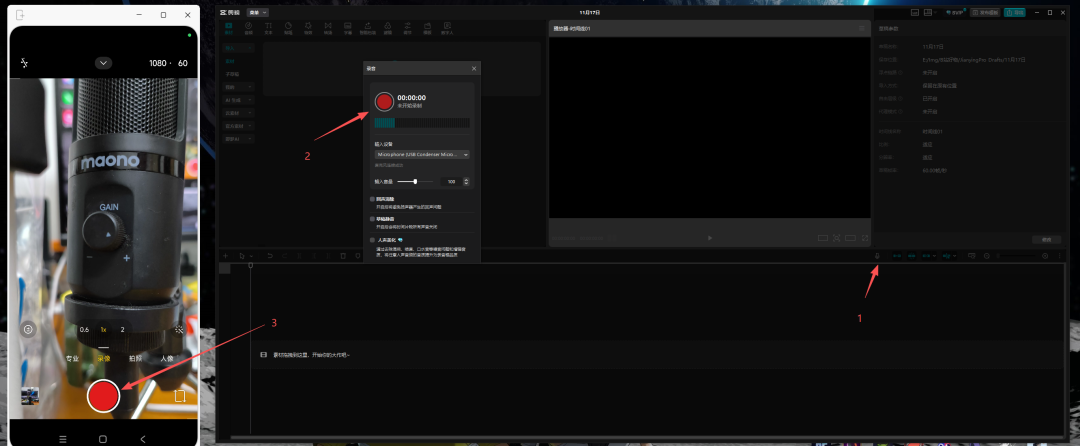1080x446 pixels.
Task: Open the gallery thumbnail in phone camera
Action: 30,396
